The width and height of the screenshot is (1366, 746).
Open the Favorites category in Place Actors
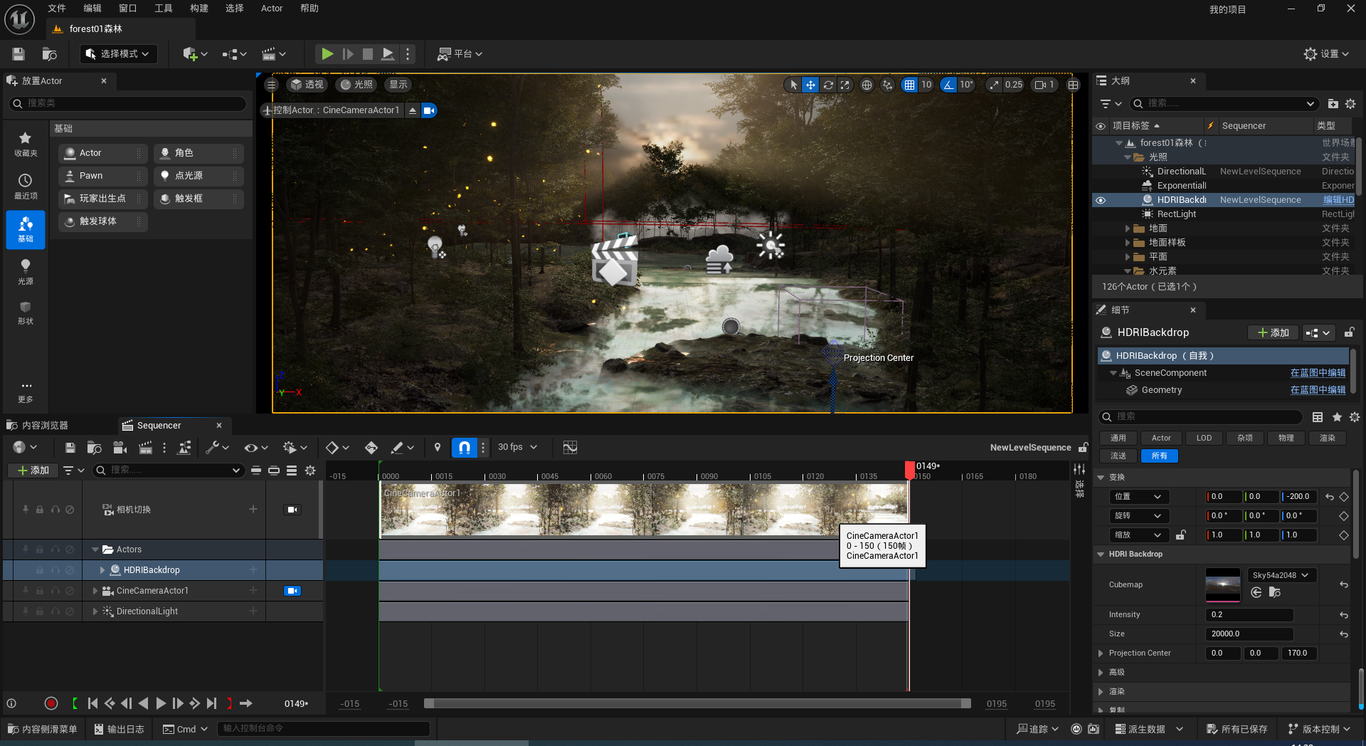point(25,143)
